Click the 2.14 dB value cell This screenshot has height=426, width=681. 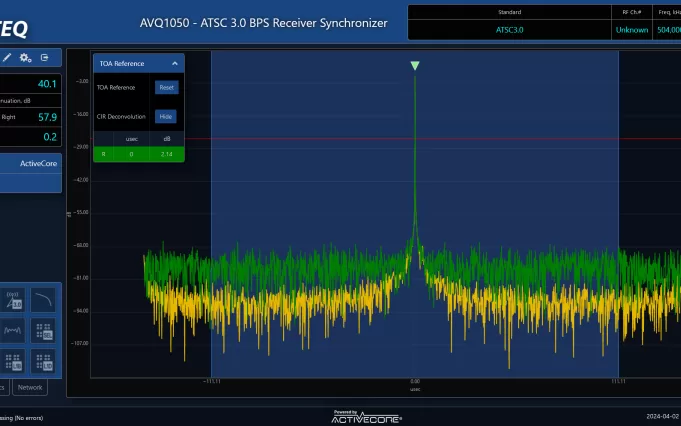[167, 154]
